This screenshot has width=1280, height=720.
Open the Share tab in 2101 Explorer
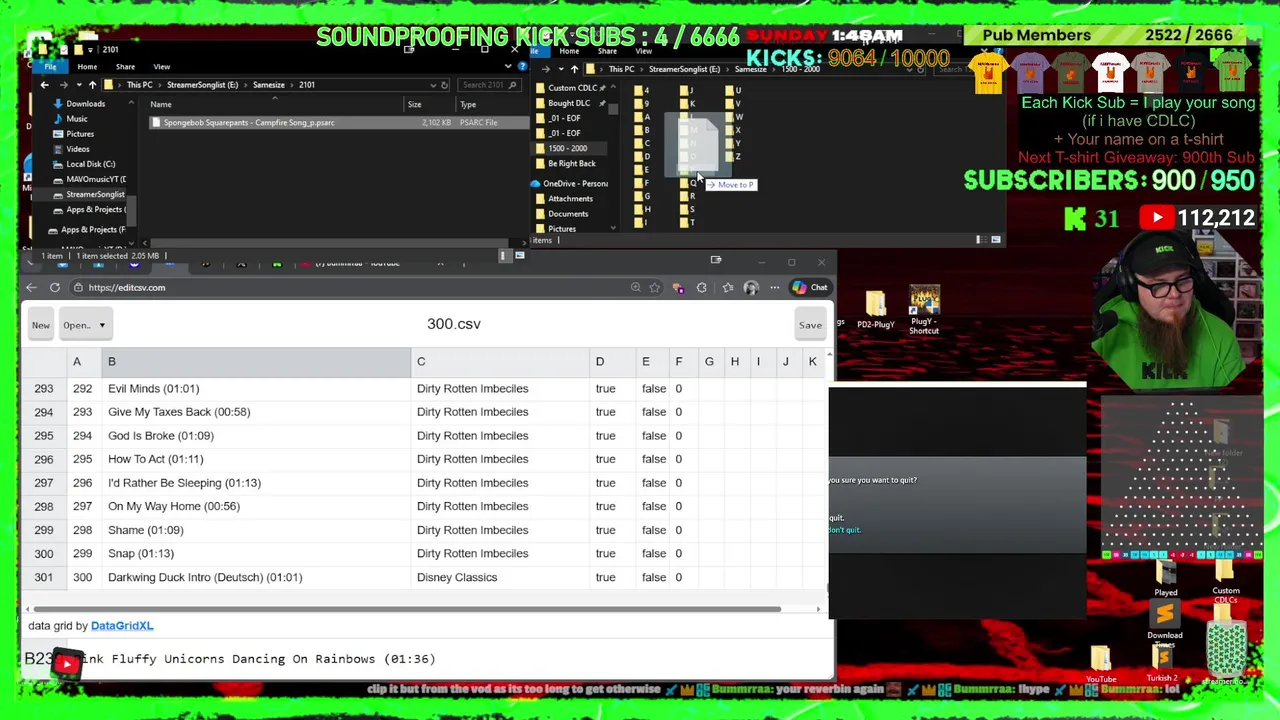[x=125, y=67]
